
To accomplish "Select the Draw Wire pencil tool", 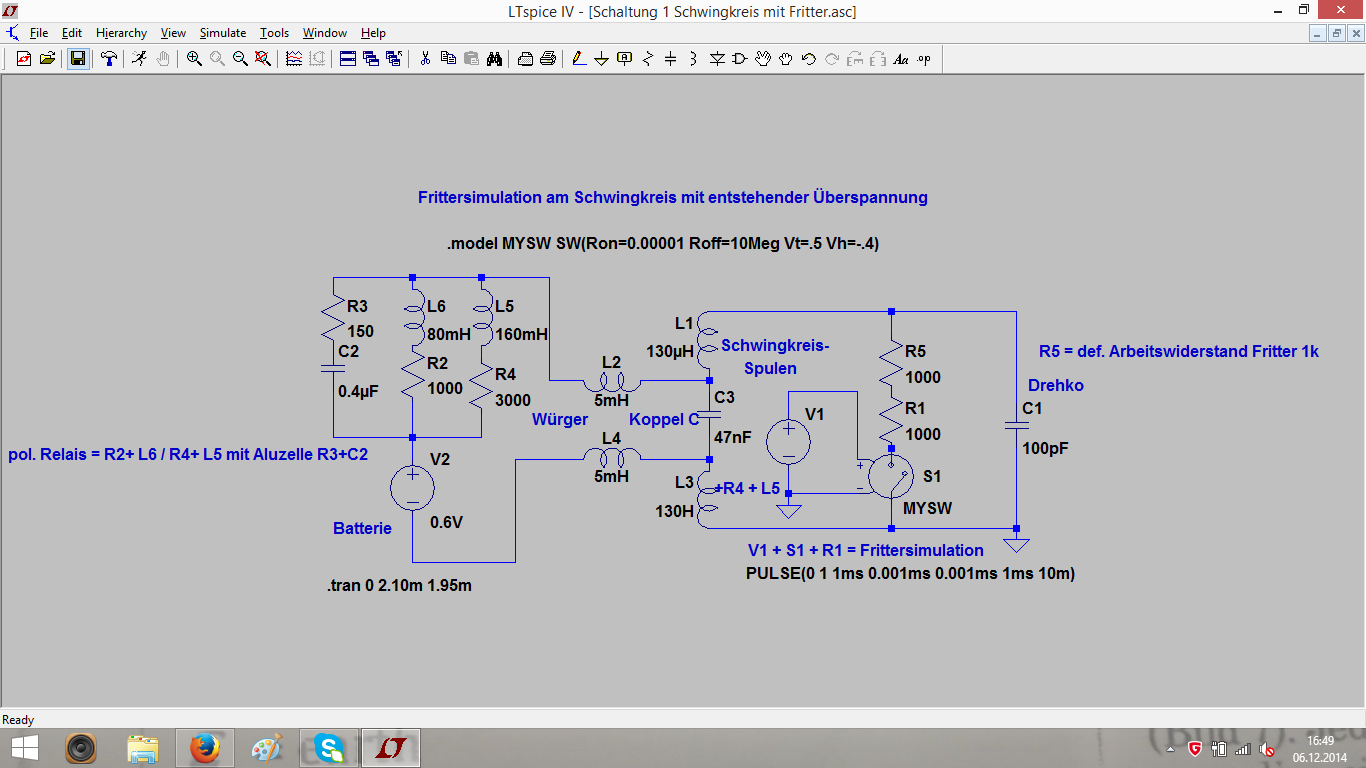I will tap(579, 59).
